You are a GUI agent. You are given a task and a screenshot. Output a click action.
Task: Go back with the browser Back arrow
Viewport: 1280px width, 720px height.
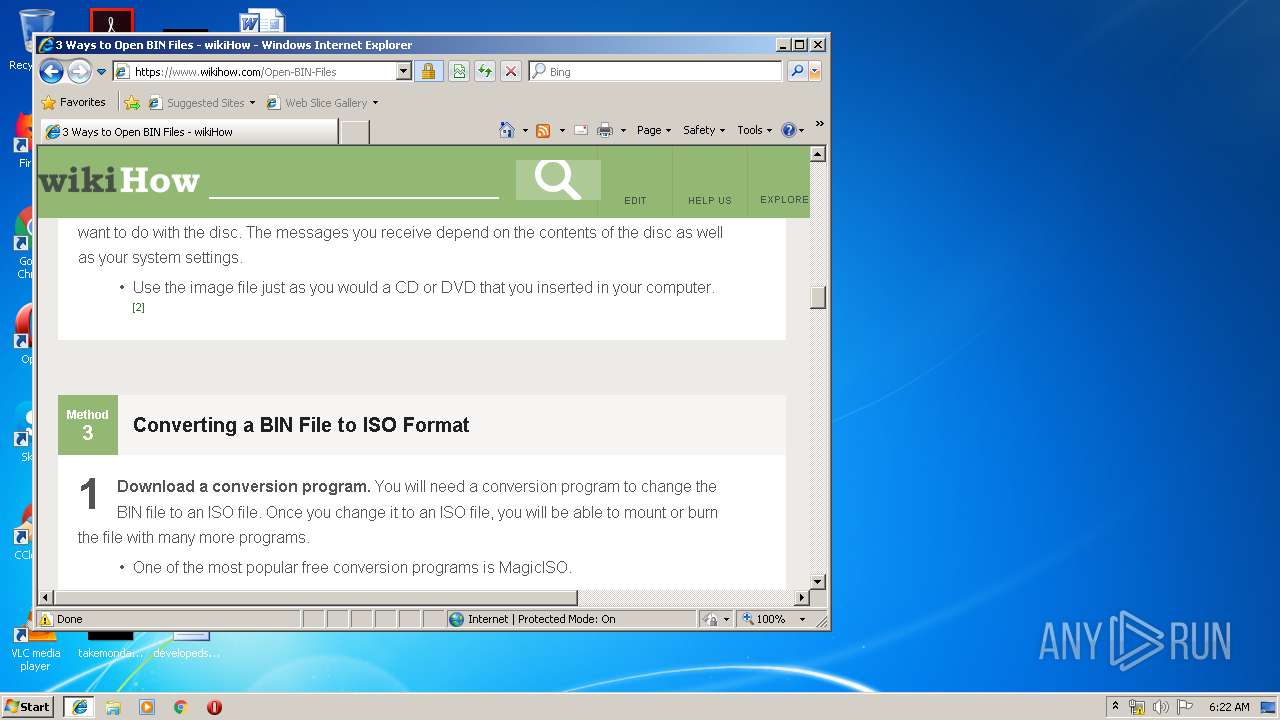51,71
